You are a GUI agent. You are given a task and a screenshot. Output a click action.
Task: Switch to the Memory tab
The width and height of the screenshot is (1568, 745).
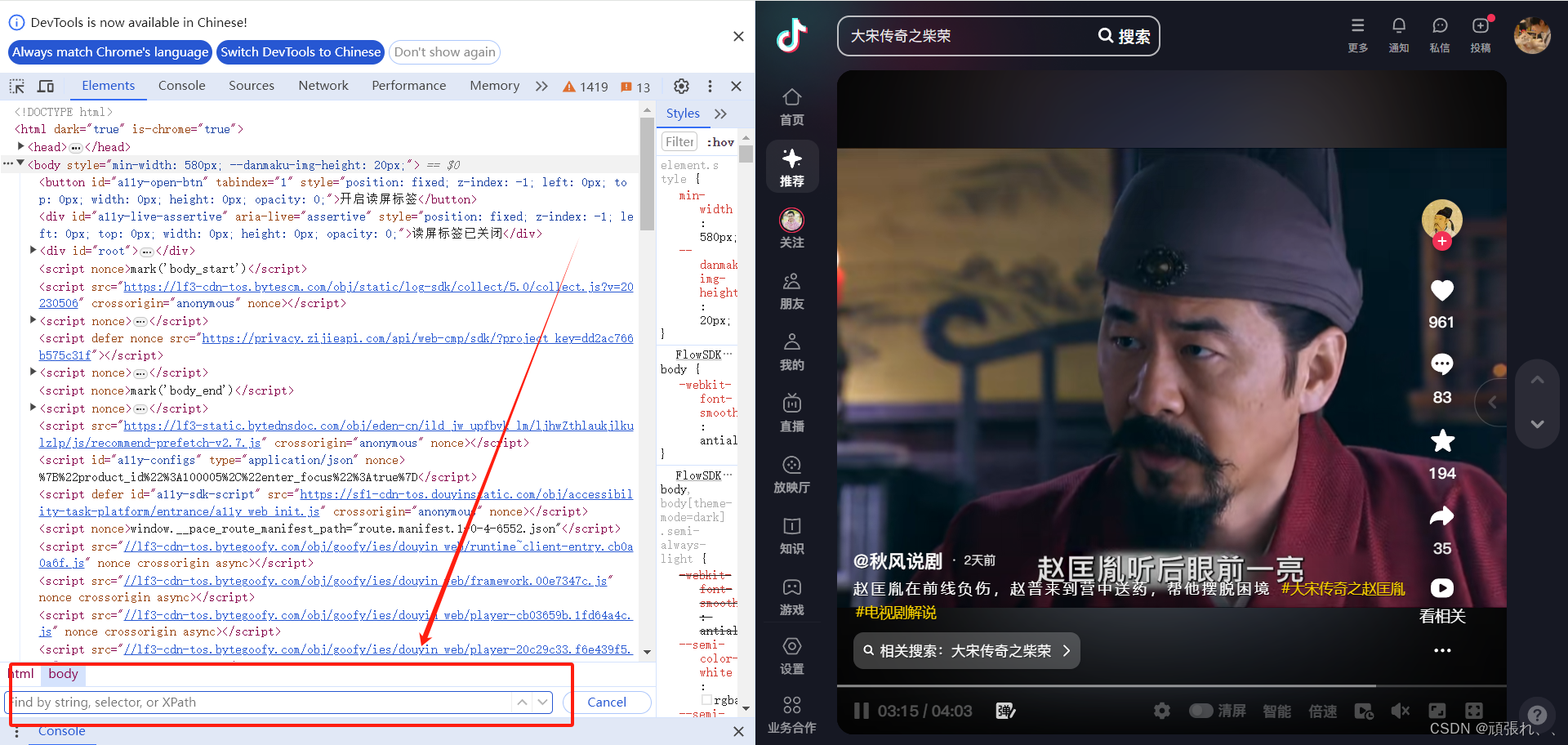(x=494, y=86)
